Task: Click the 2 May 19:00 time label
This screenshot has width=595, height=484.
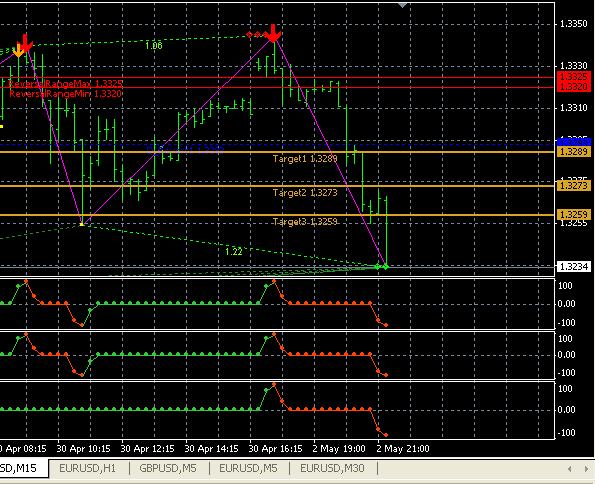Action: [x=339, y=449]
